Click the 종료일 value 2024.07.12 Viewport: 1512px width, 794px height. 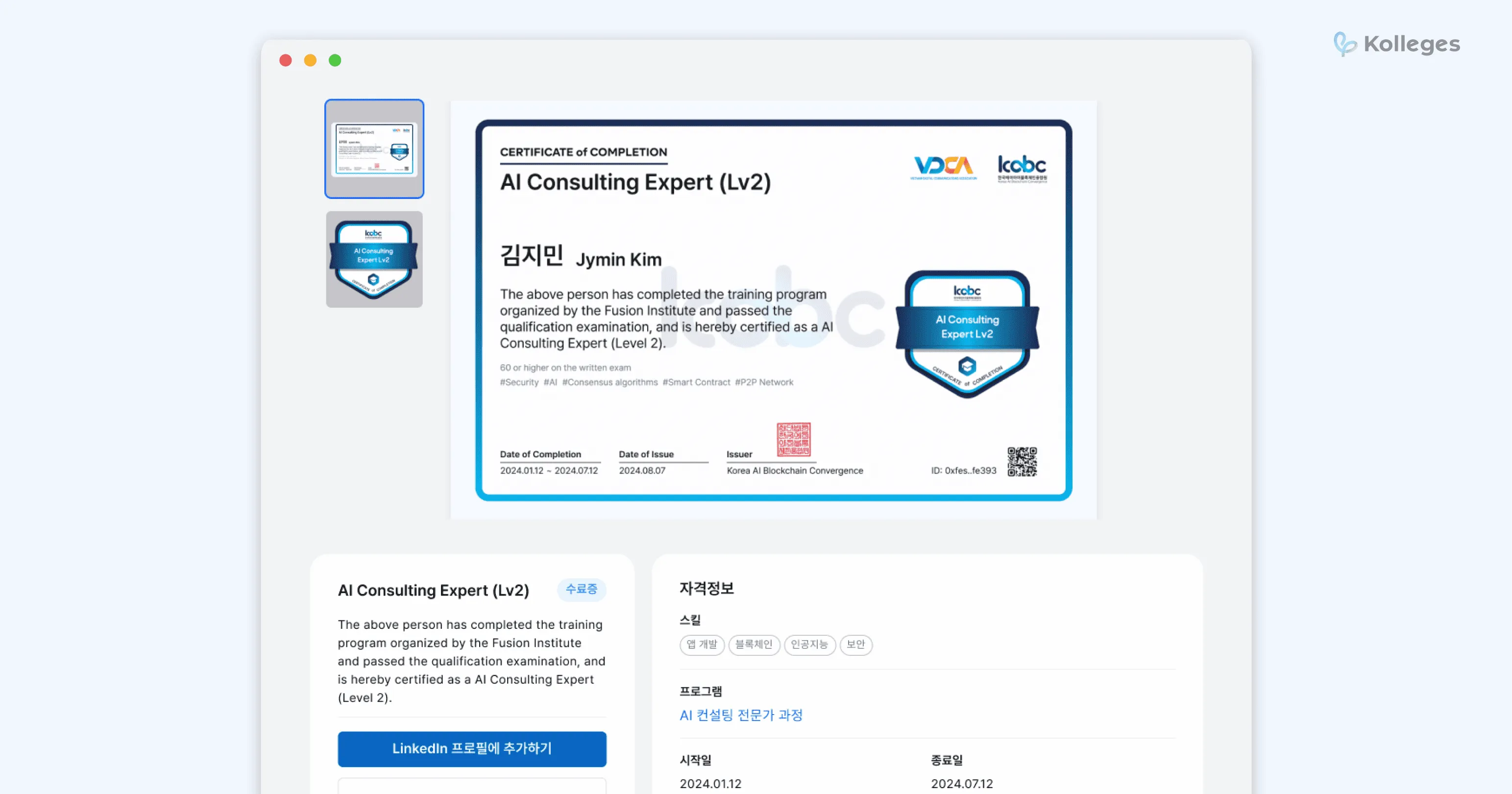click(961, 783)
